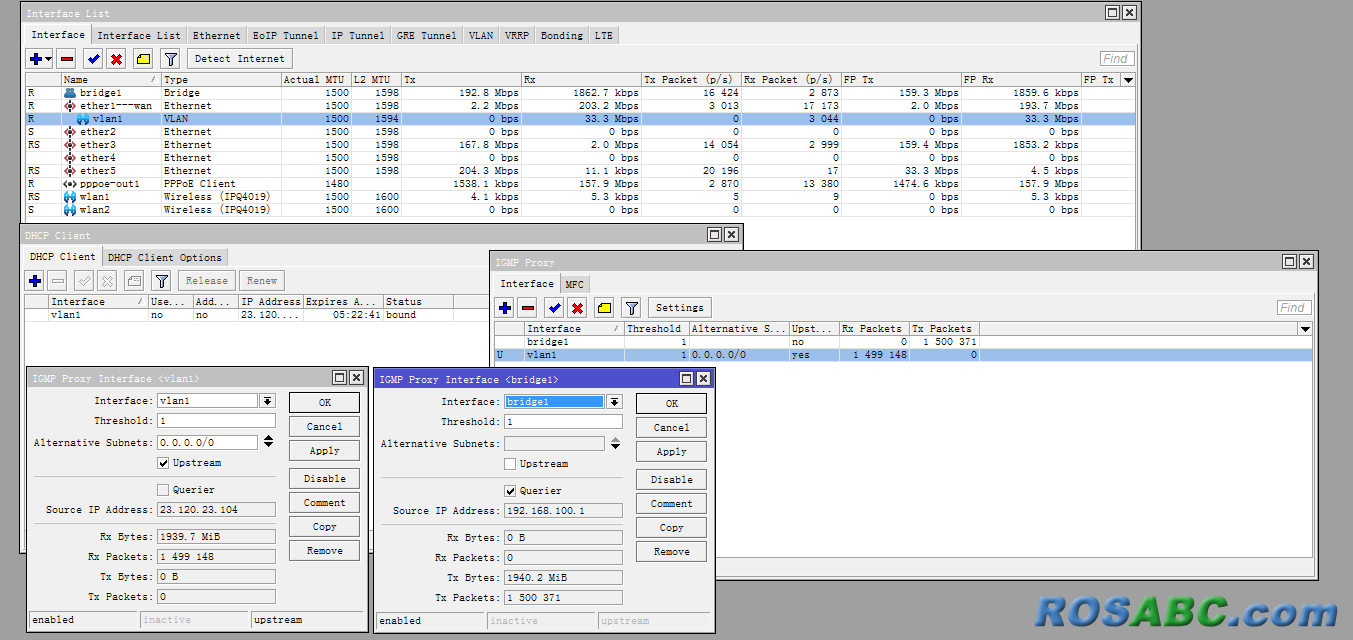This screenshot has width=1353, height=640.
Task: Click Copy in the vlan1 dialog
Action: [x=324, y=527]
